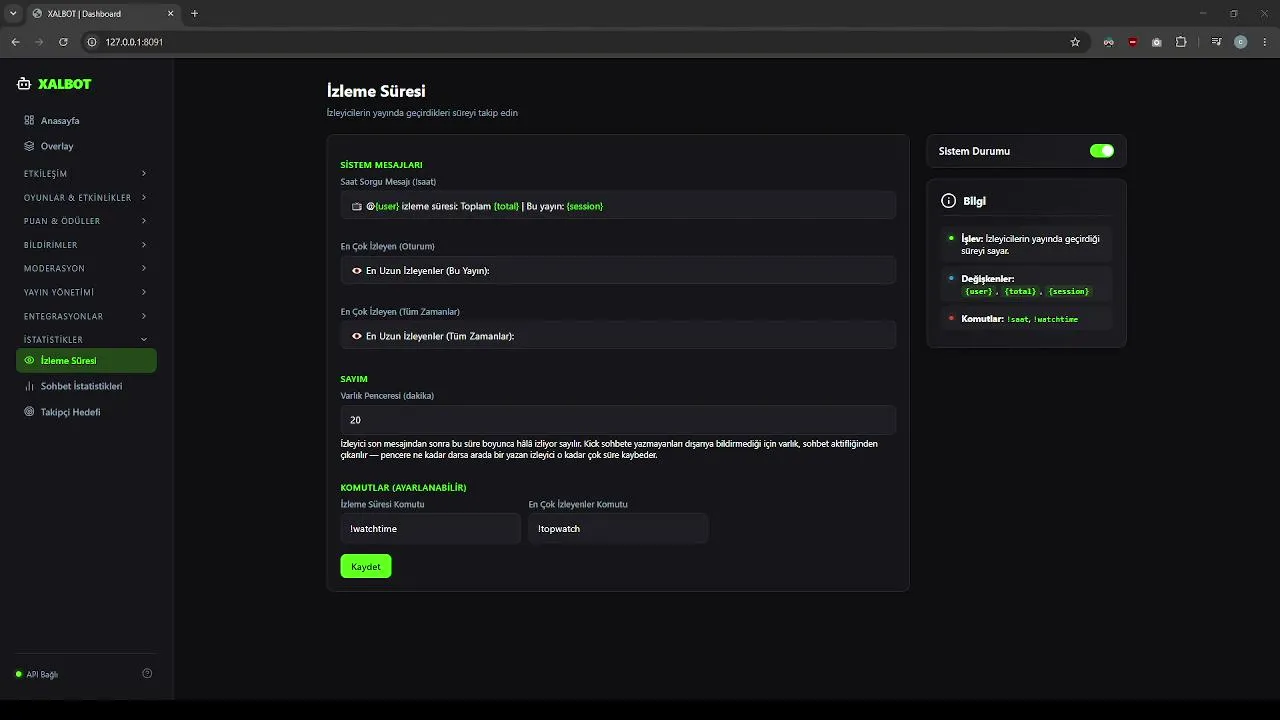Click the camera extension icon

1156,42
